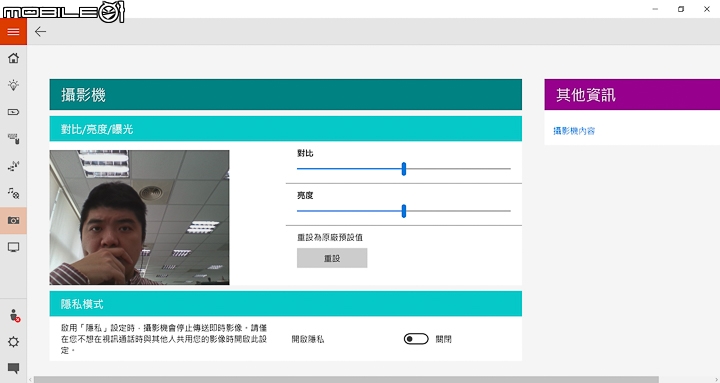This screenshot has width=720, height=383.
Task: Click the 對比/亮度/曝光 section header
Action: coord(286,129)
